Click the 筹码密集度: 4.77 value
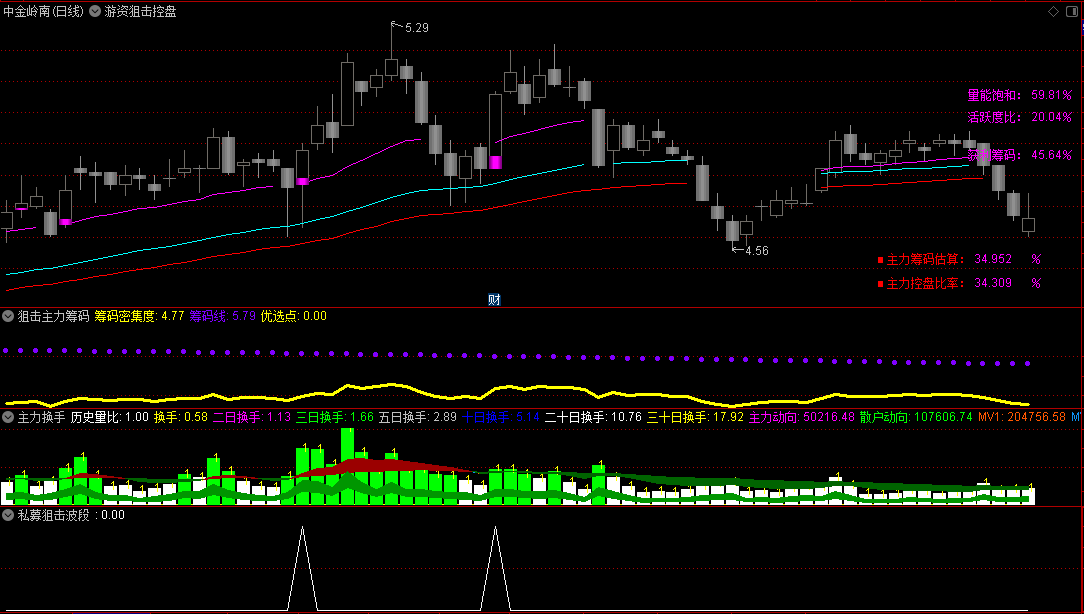1084x614 pixels. [x=139, y=317]
